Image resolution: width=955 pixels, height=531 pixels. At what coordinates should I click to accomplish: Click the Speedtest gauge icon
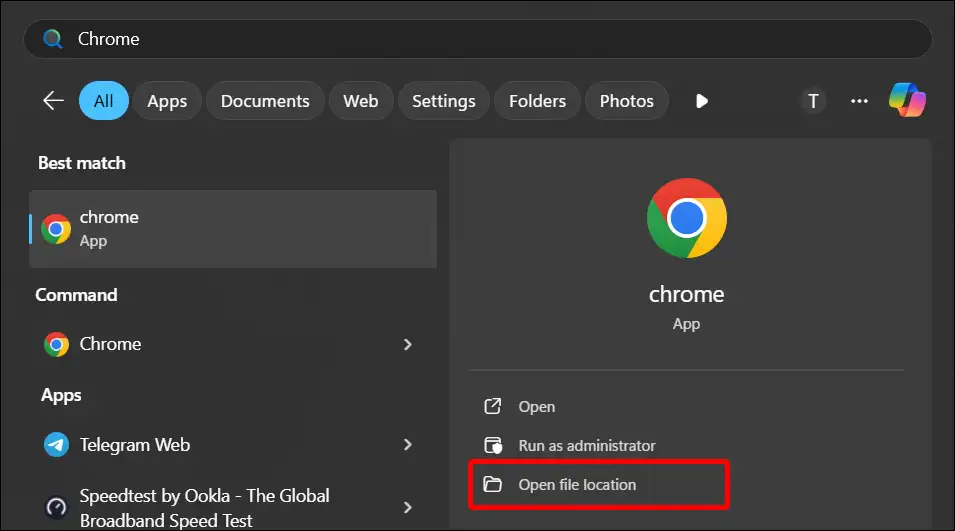pyautogui.click(x=57, y=507)
